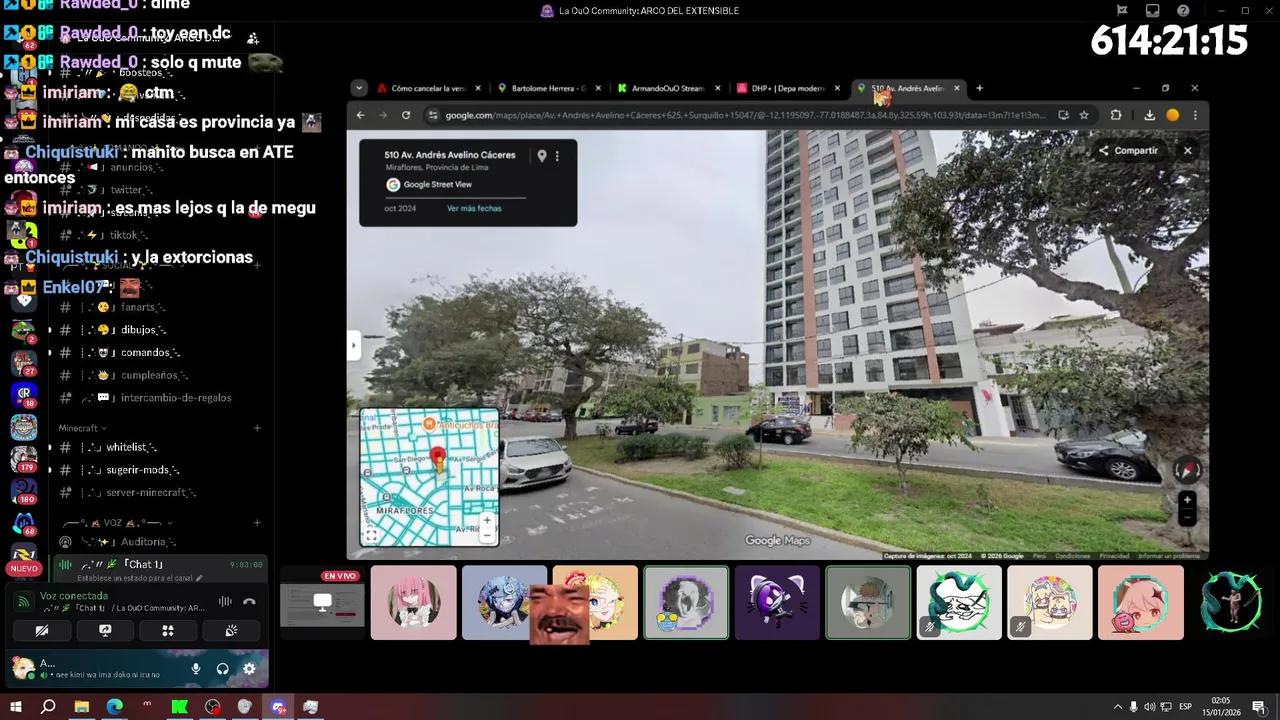This screenshot has width=1280, height=720.
Task: Open CR server icon with 18 badge
Action: [x=24, y=394]
